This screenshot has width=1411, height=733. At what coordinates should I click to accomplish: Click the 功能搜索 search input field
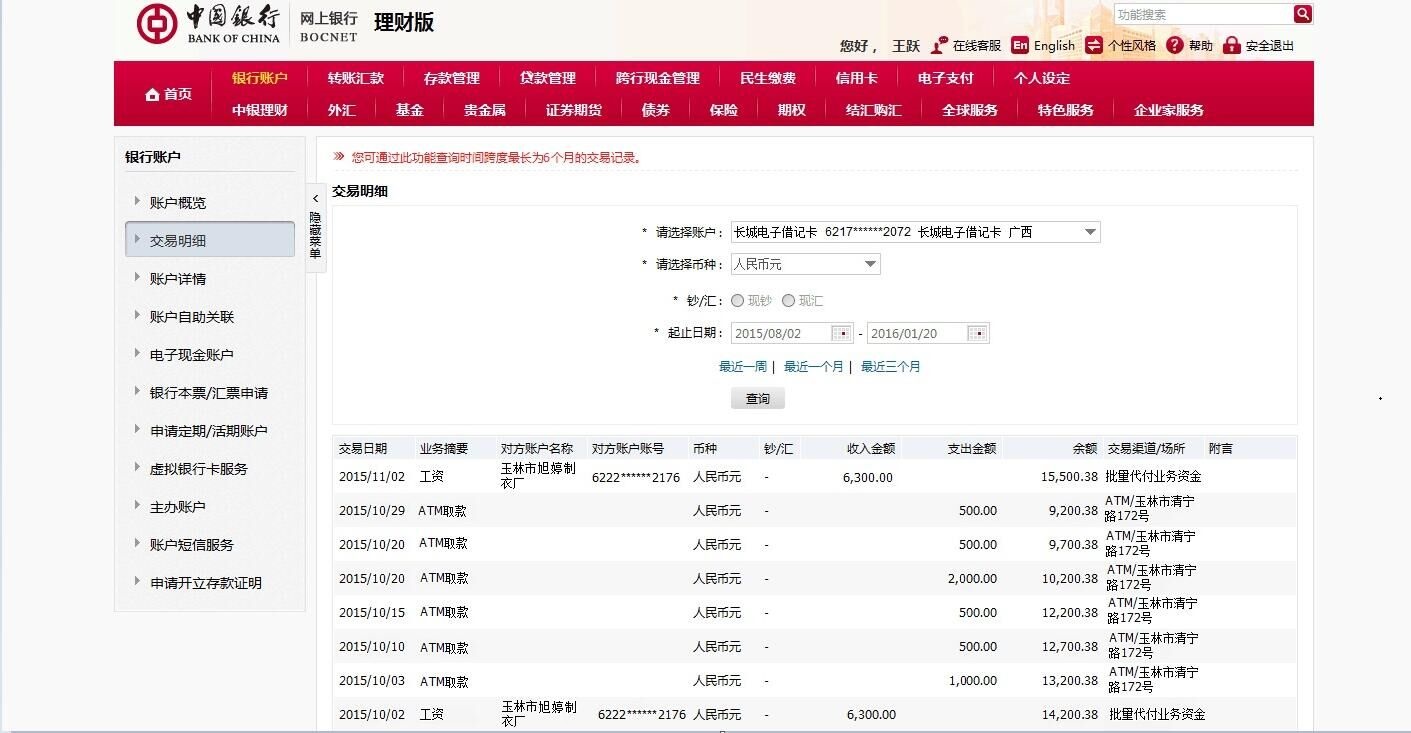click(1203, 14)
